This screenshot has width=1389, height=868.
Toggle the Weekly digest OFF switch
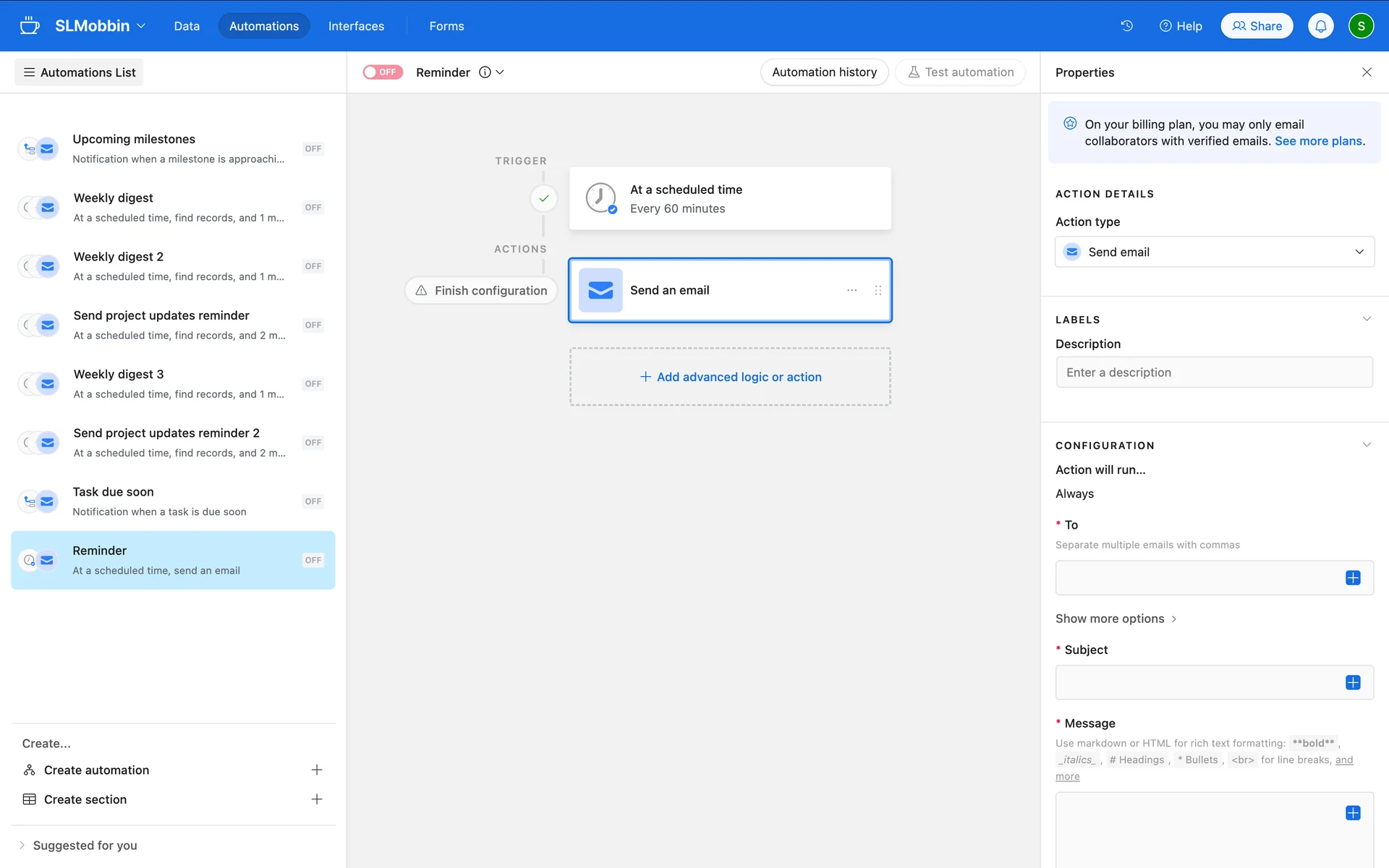(313, 208)
